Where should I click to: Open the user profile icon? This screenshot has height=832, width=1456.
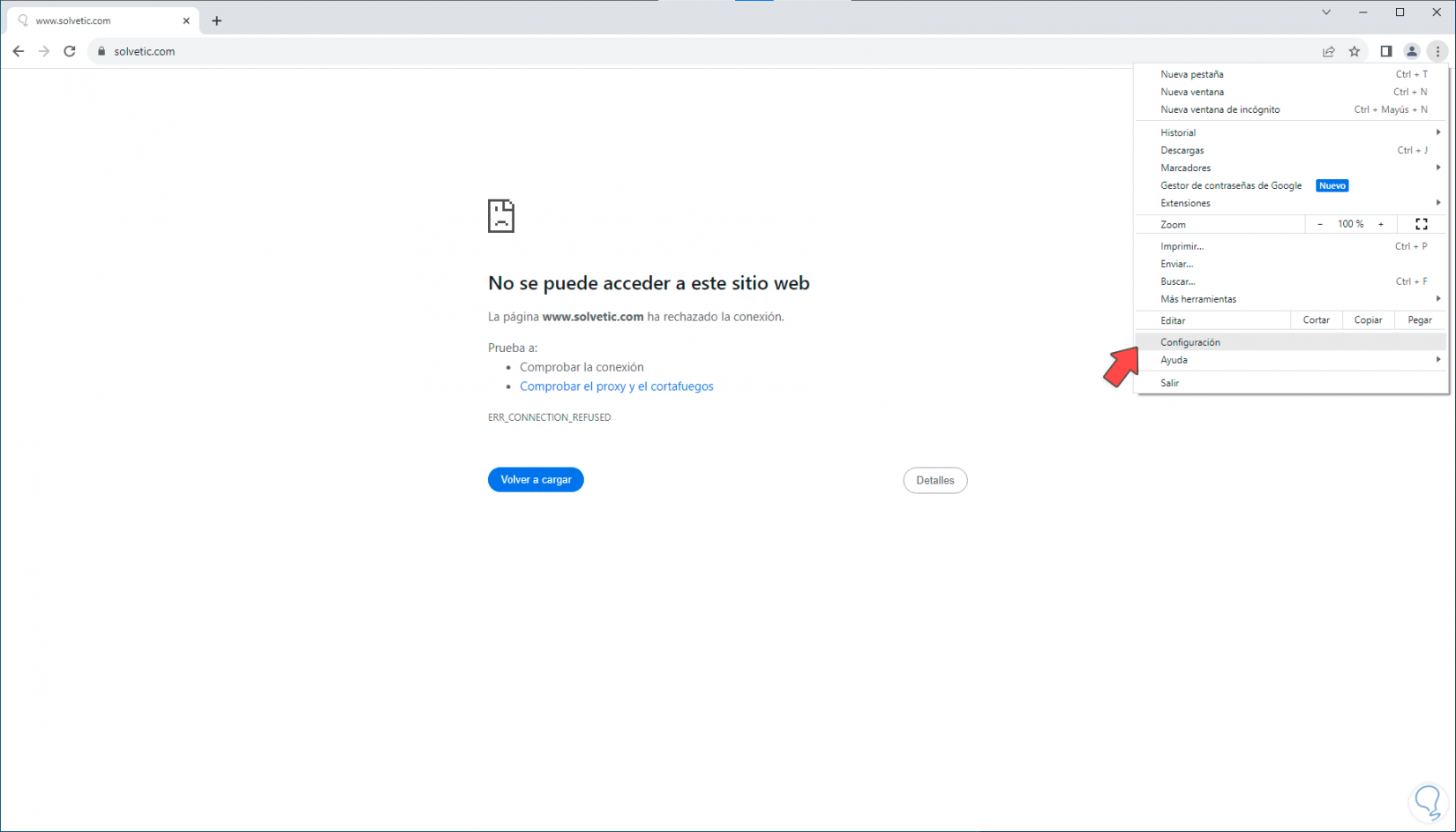1412,51
